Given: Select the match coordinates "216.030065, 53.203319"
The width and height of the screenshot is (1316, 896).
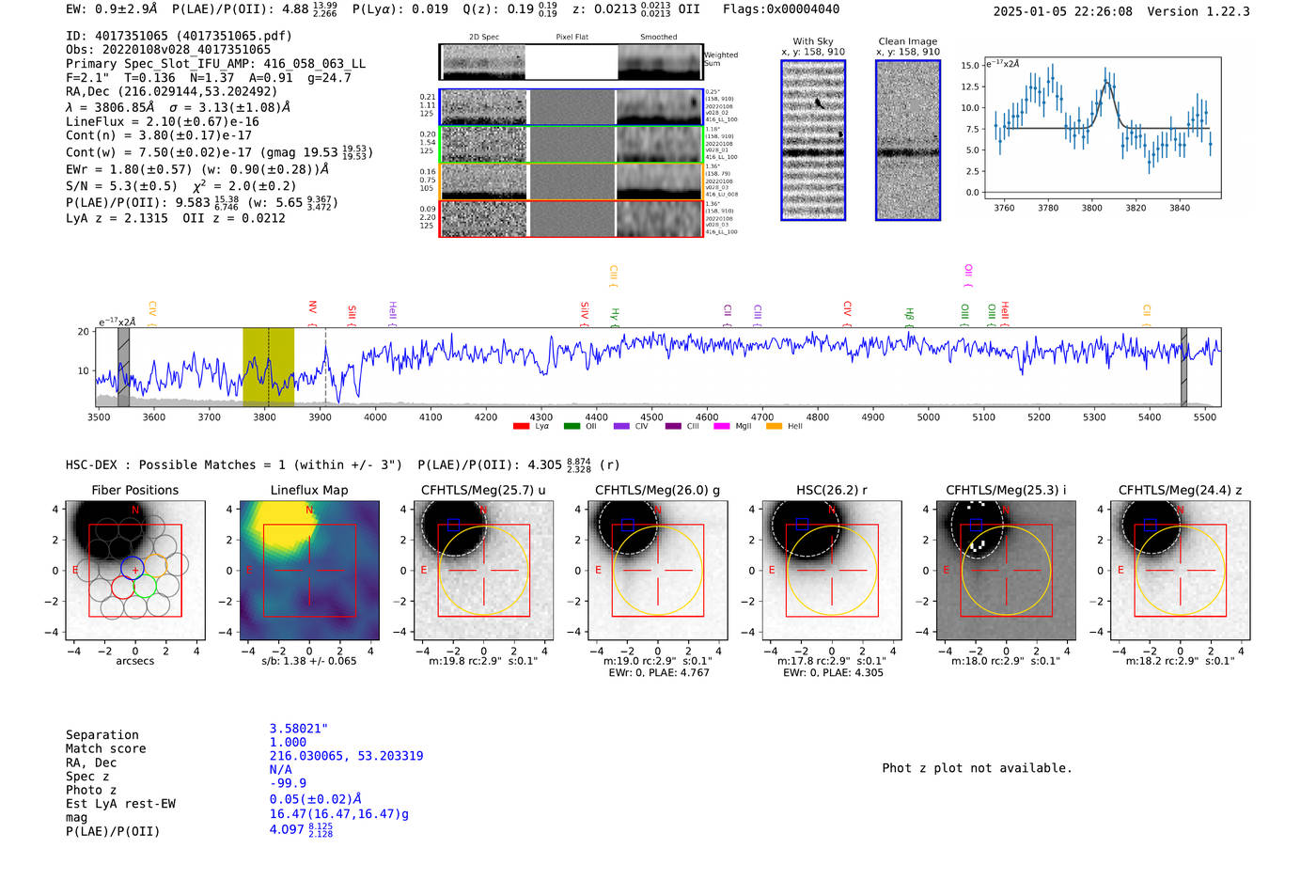Looking at the screenshot, I should tap(346, 756).
